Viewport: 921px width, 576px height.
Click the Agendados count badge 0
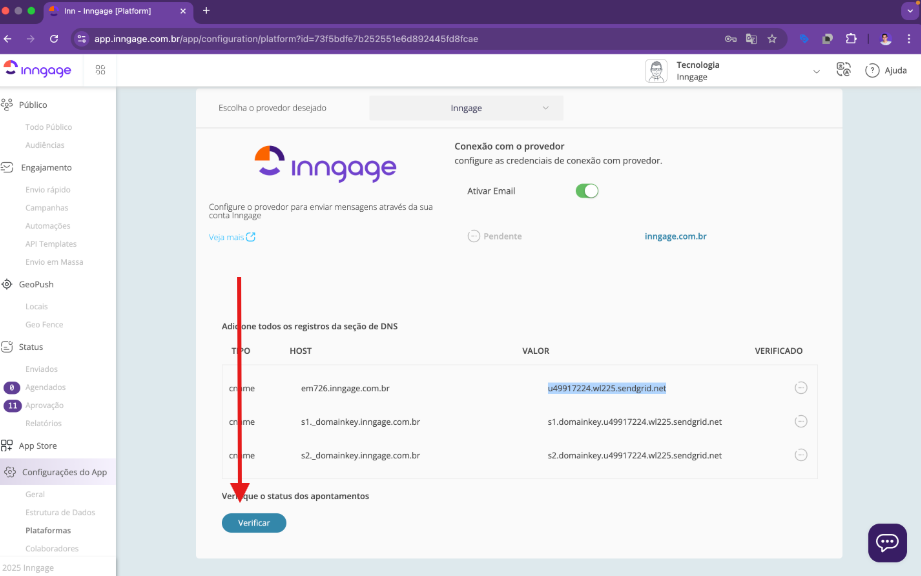(12, 388)
